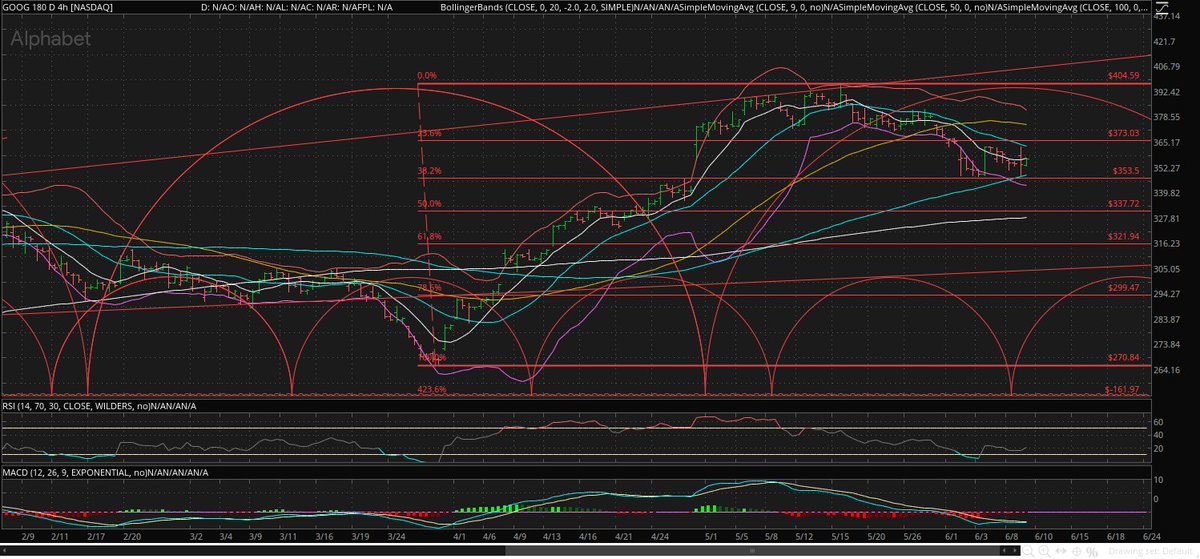
Task: Click the $373.03 Fibonacci price label
Action: click(1123, 134)
